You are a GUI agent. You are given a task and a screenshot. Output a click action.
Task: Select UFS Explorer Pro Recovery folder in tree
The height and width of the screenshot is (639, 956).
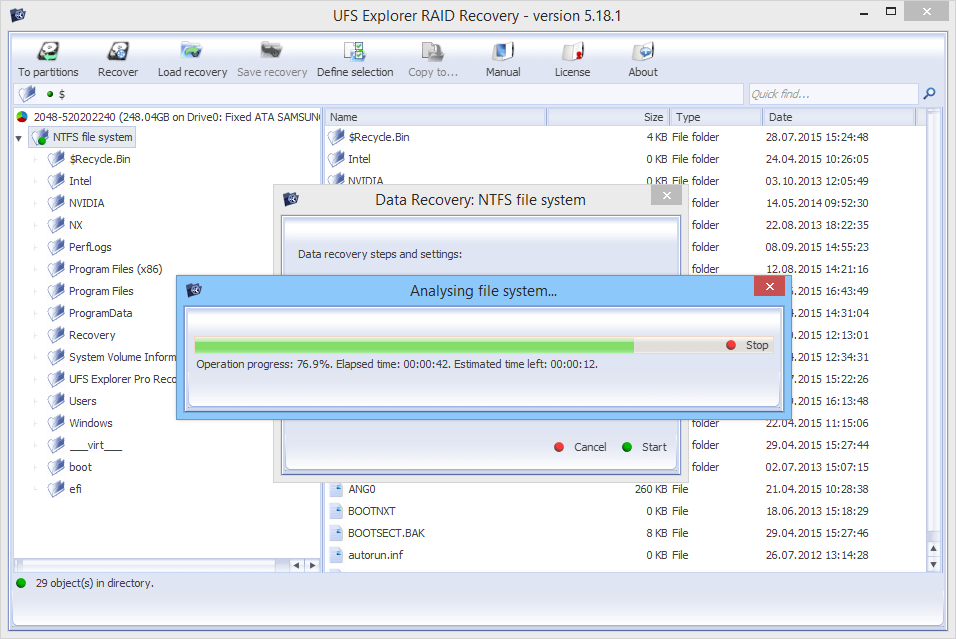(122, 379)
